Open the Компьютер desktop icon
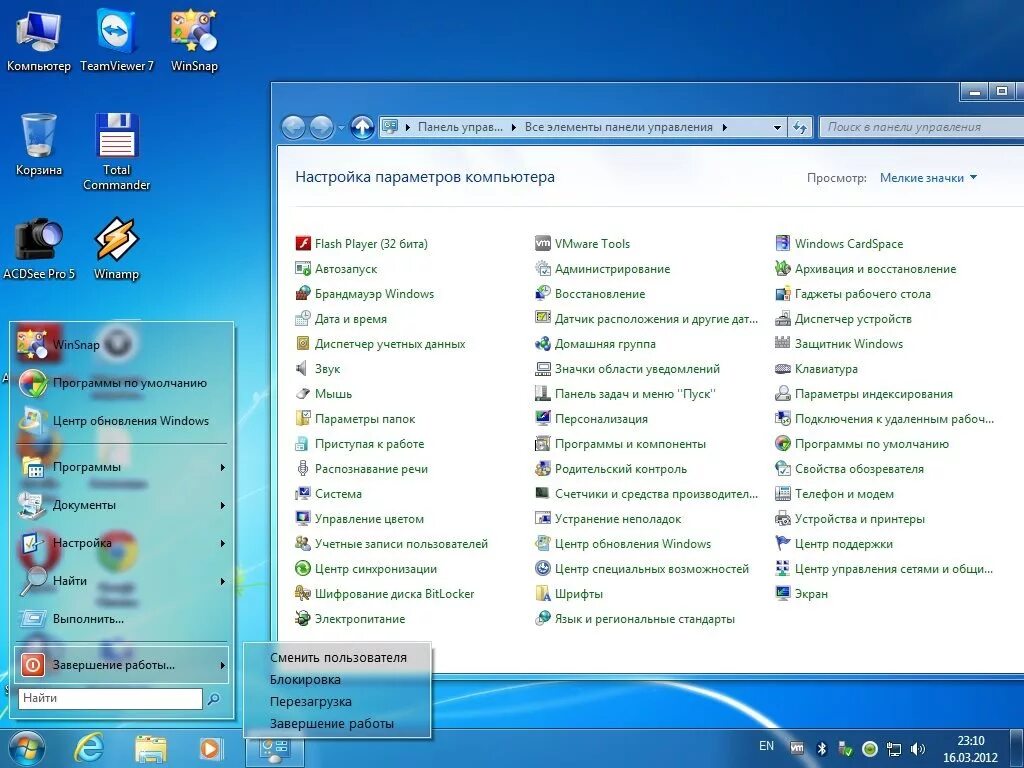Image resolution: width=1024 pixels, height=768 pixels. pyautogui.click(x=39, y=40)
